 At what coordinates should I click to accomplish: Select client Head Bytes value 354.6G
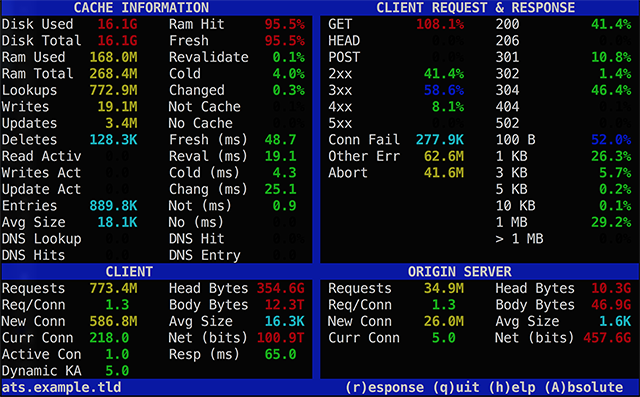[x=280, y=288]
